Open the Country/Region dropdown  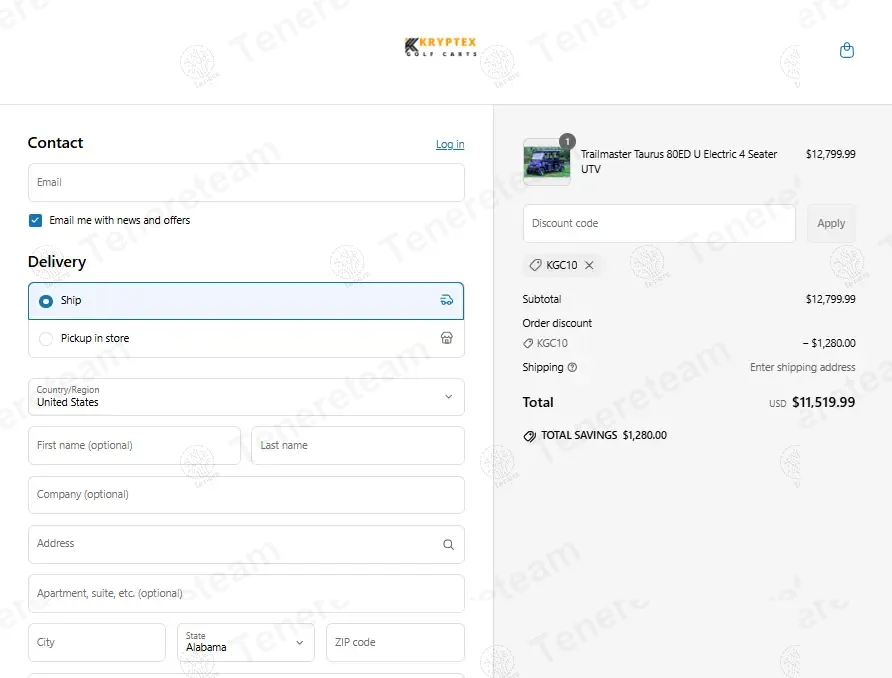coord(246,397)
